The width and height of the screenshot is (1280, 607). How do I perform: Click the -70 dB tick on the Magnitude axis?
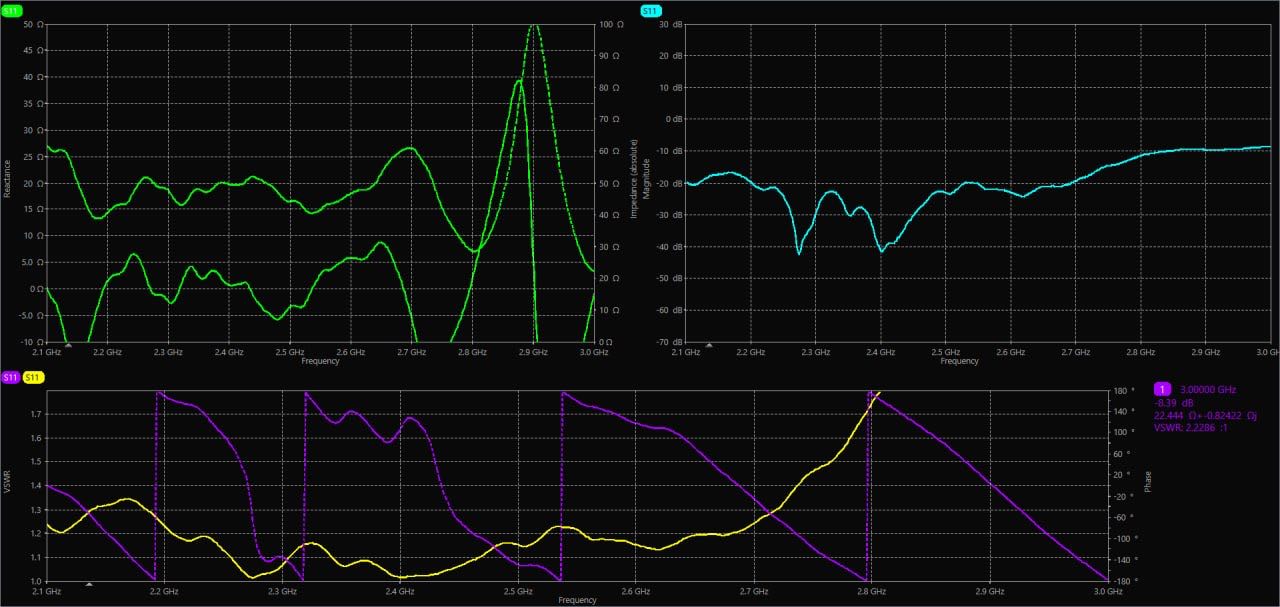[669, 341]
